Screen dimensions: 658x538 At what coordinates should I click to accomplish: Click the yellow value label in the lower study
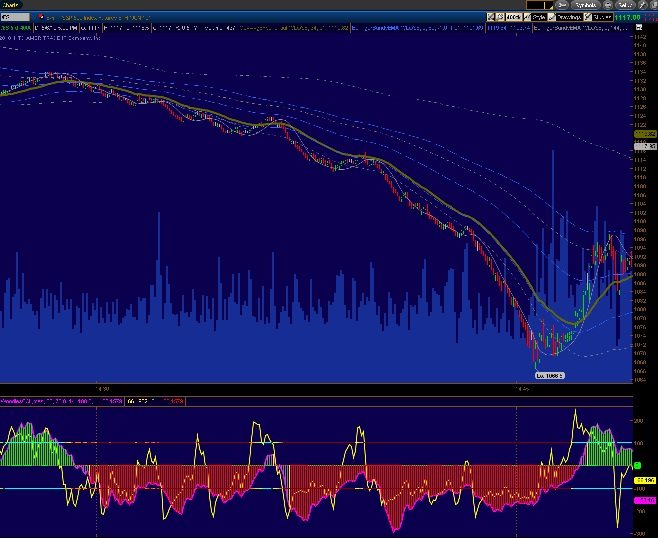(645, 480)
